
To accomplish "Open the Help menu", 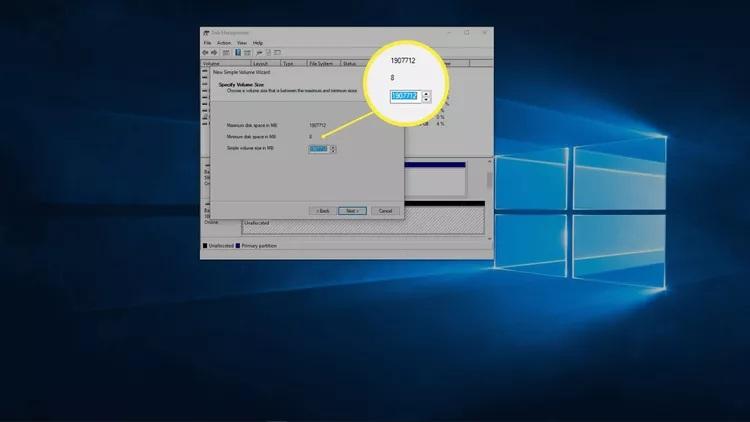I will click(258, 43).
